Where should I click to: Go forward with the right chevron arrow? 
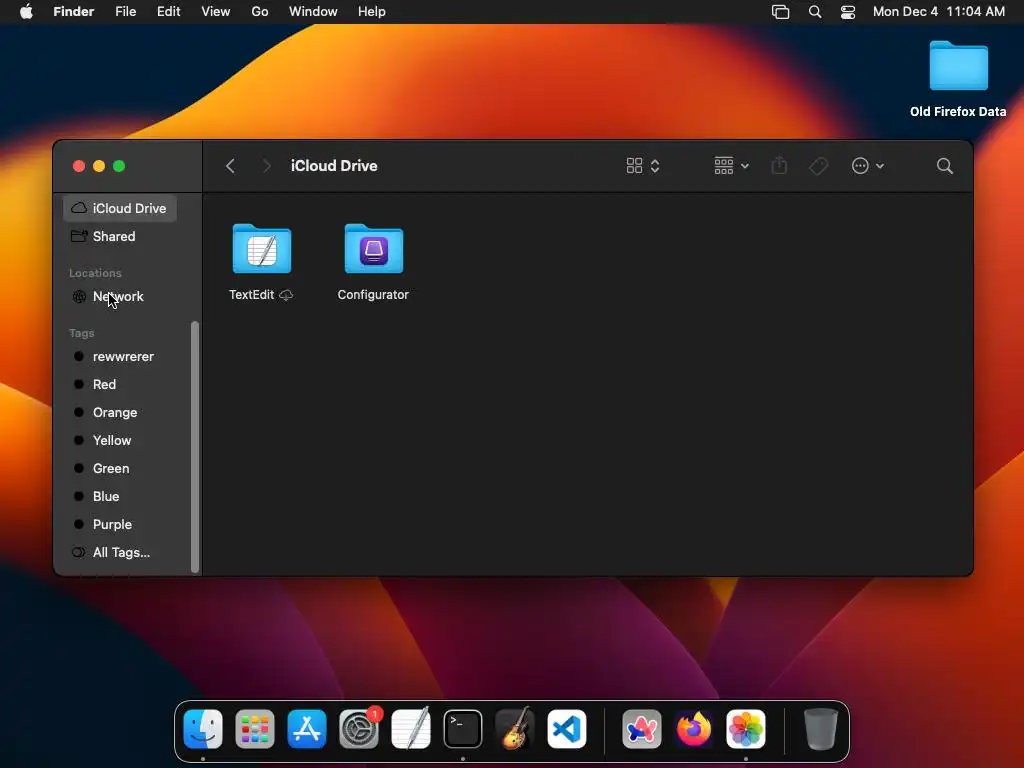pos(266,166)
